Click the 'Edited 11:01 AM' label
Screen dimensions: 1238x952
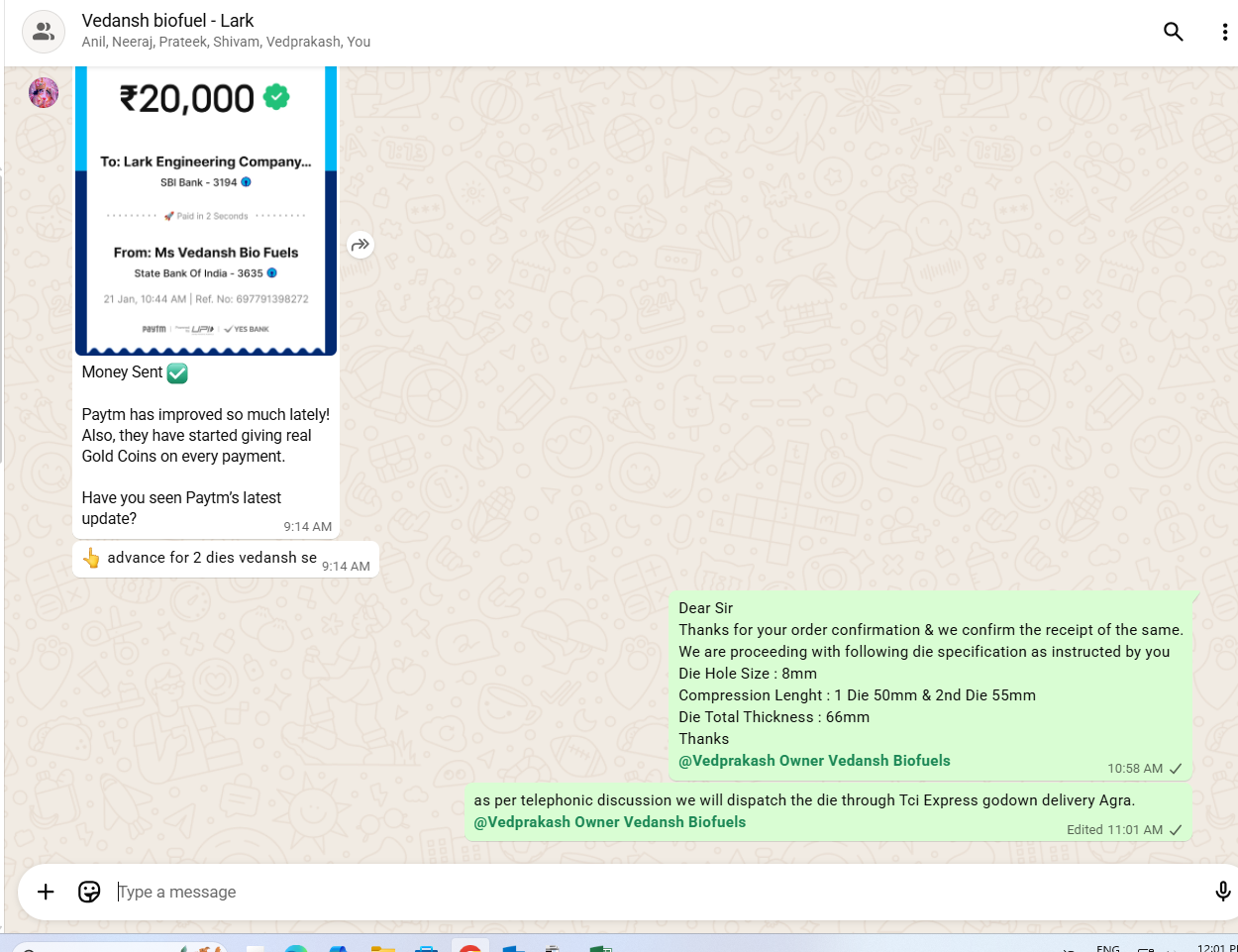pyautogui.click(x=1114, y=830)
